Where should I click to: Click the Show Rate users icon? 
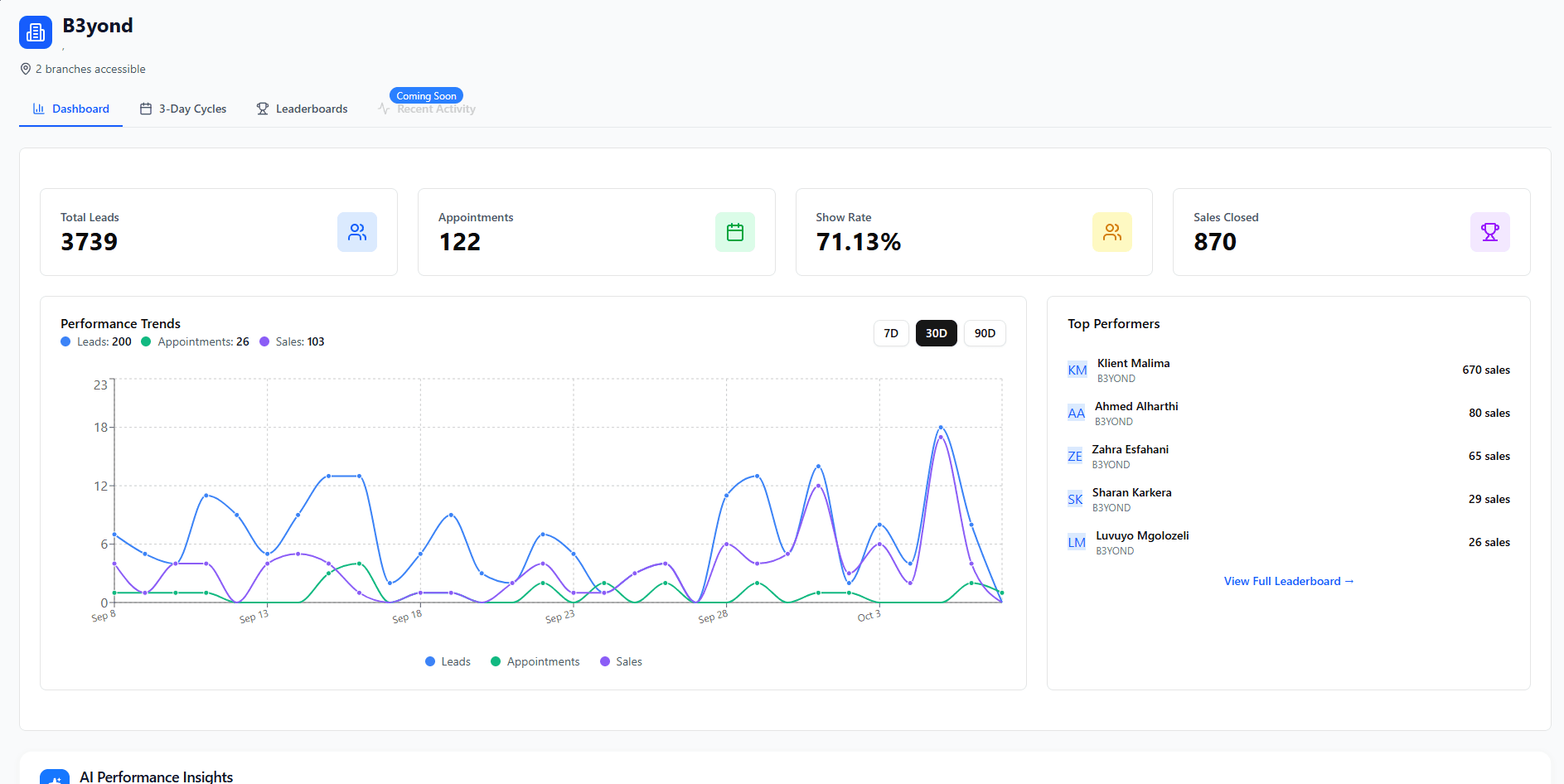pos(1112,232)
